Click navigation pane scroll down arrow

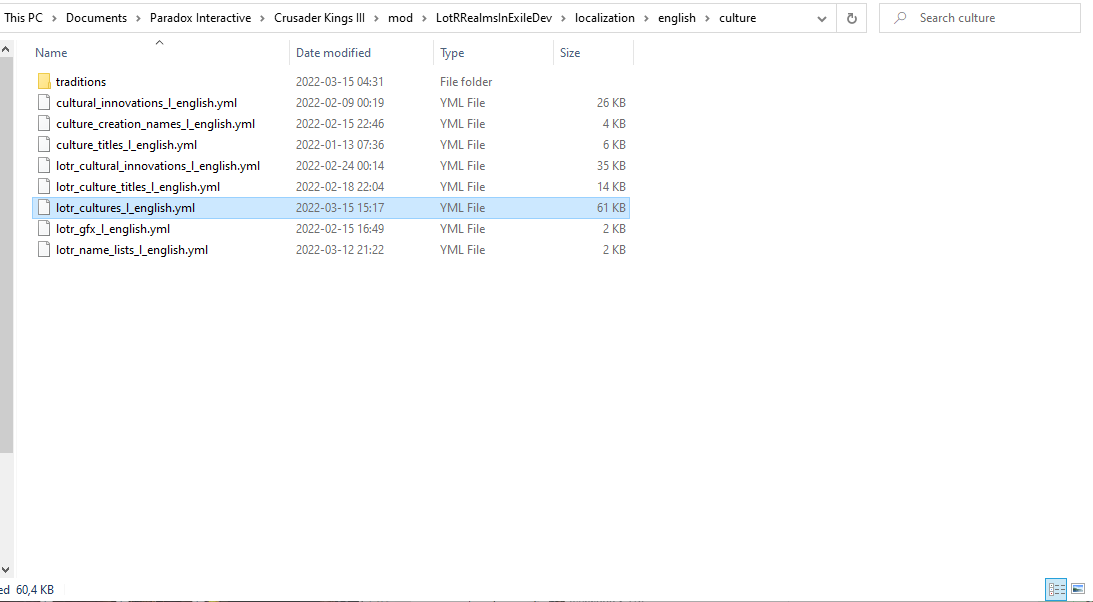pyautogui.click(x=6, y=570)
